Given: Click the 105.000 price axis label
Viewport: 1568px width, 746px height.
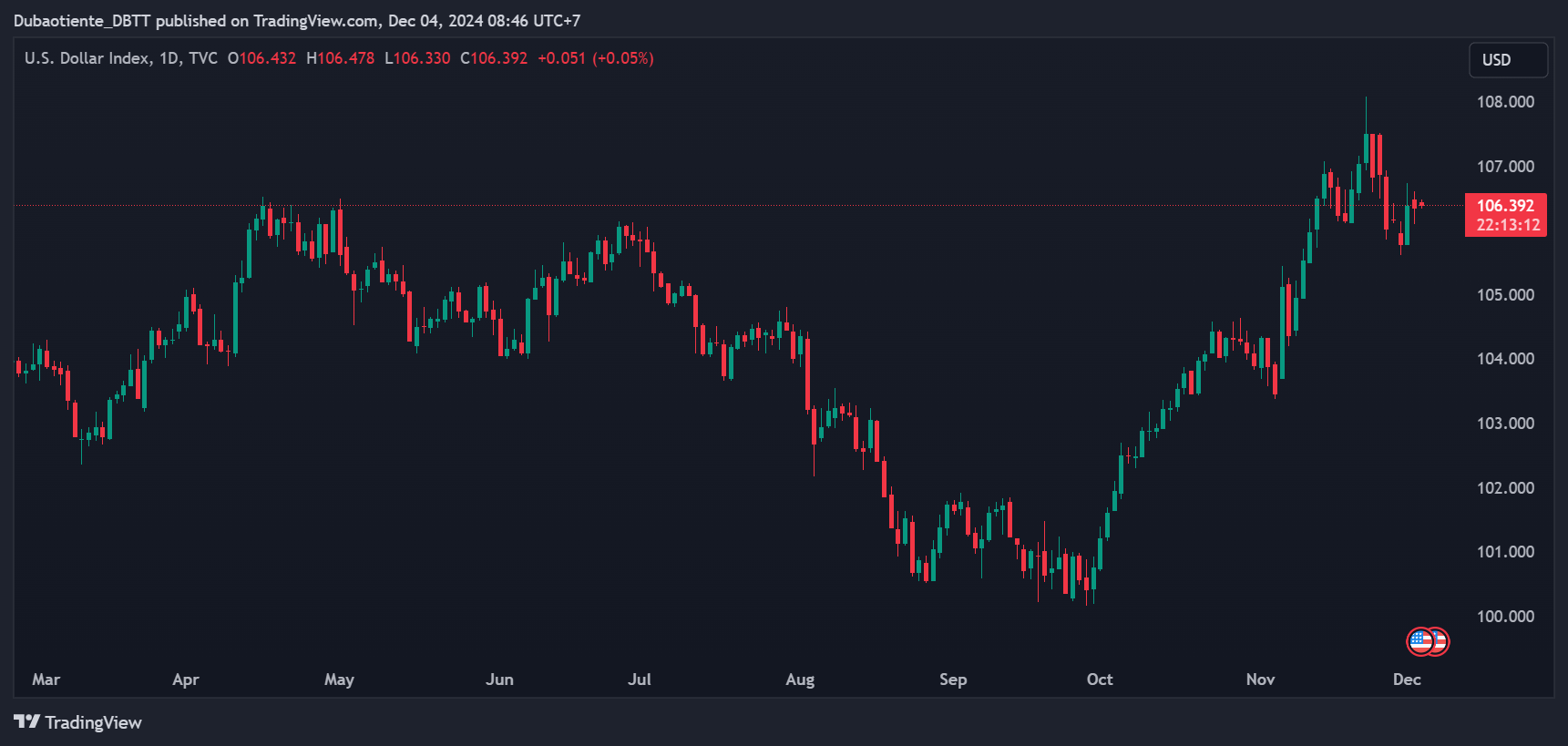Looking at the screenshot, I should (1505, 295).
